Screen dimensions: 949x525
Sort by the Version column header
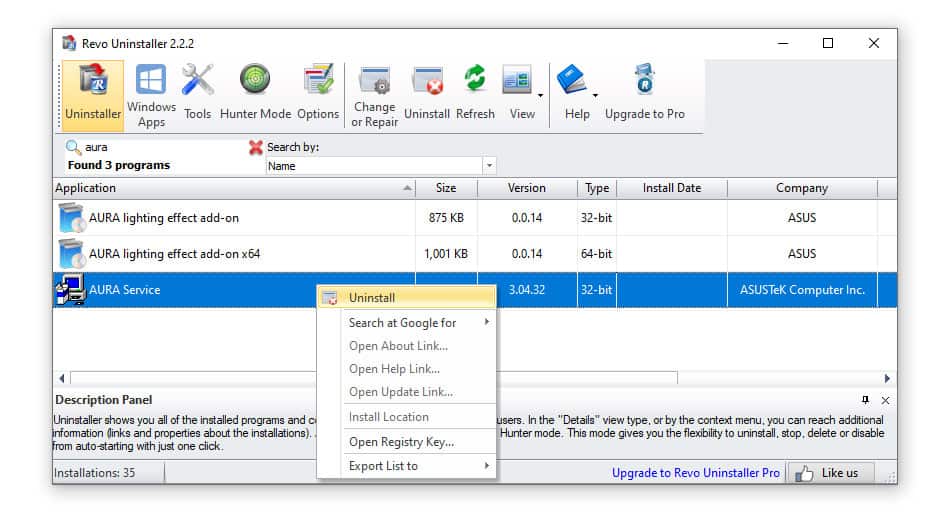pos(527,188)
